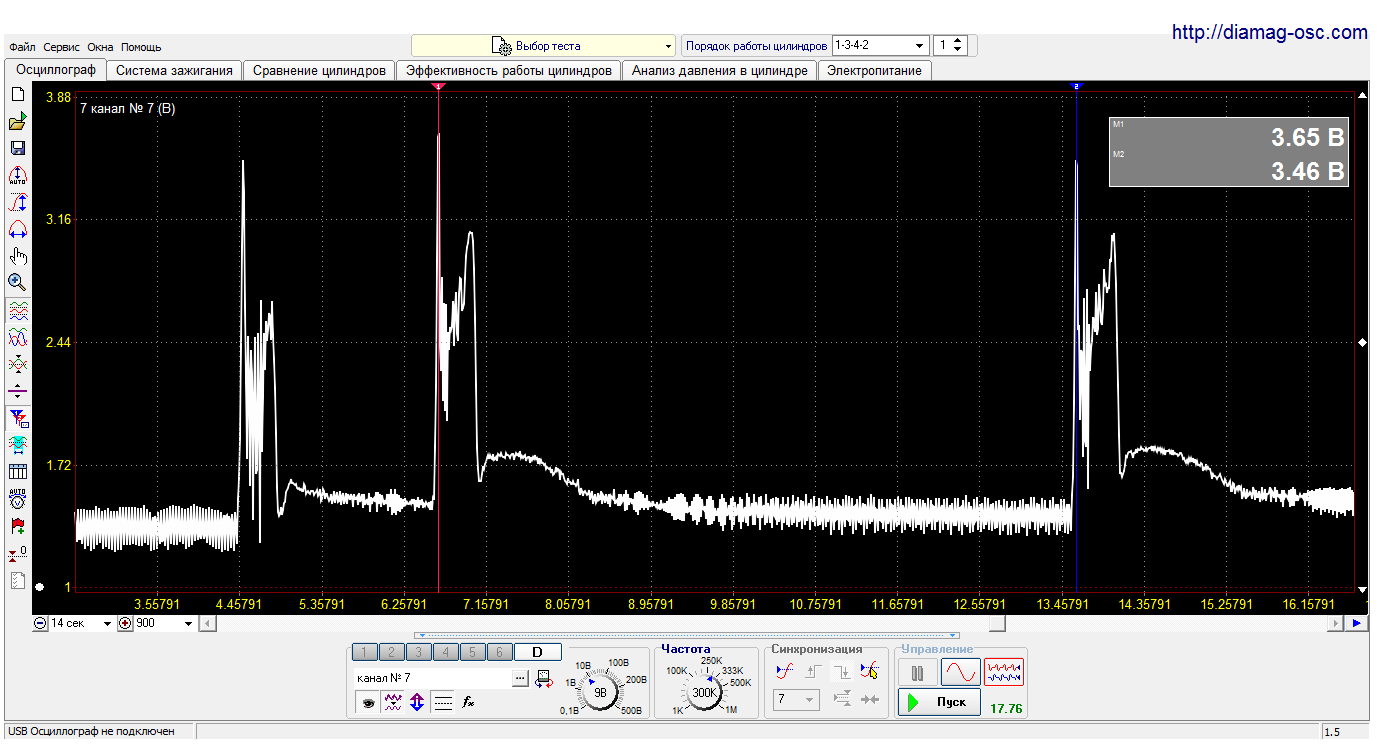Click the overlapped waveforms display icon
The height and width of the screenshot is (744, 1382).
click(17, 337)
